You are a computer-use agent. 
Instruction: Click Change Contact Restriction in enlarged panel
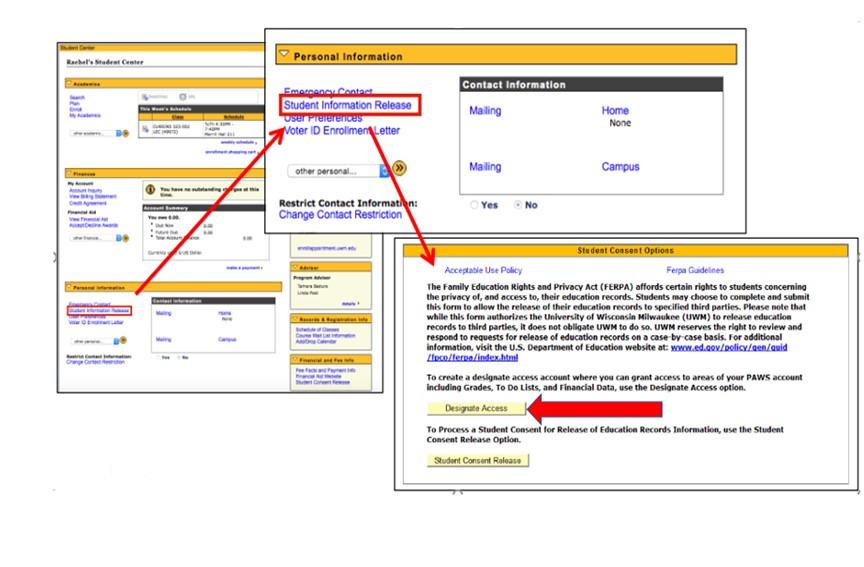click(340, 215)
